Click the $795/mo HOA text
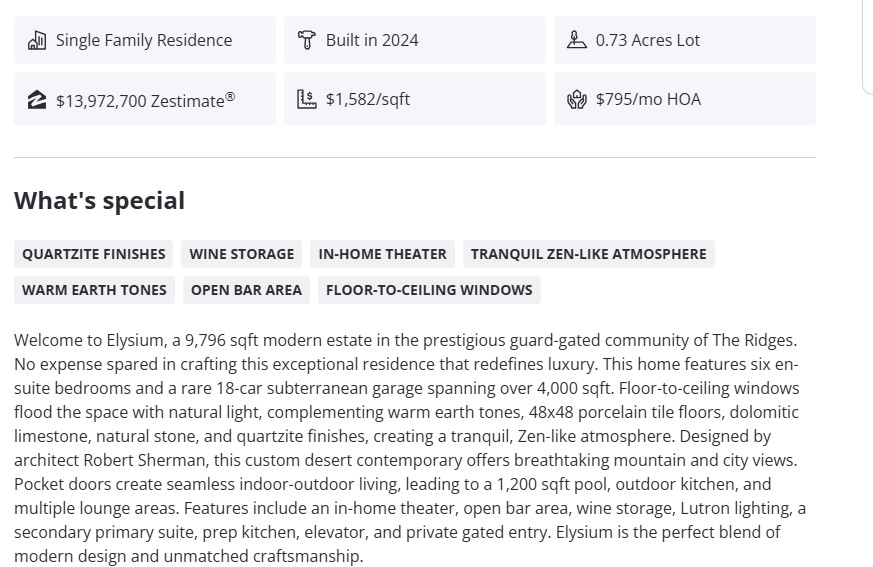 [x=648, y=100]
